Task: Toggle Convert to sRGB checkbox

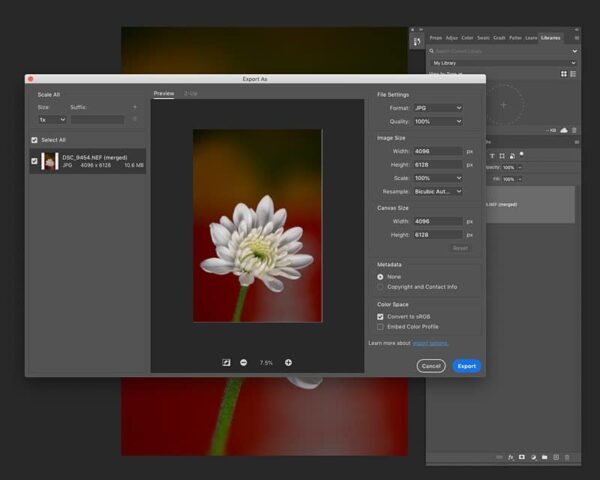Action: (380, 317)
